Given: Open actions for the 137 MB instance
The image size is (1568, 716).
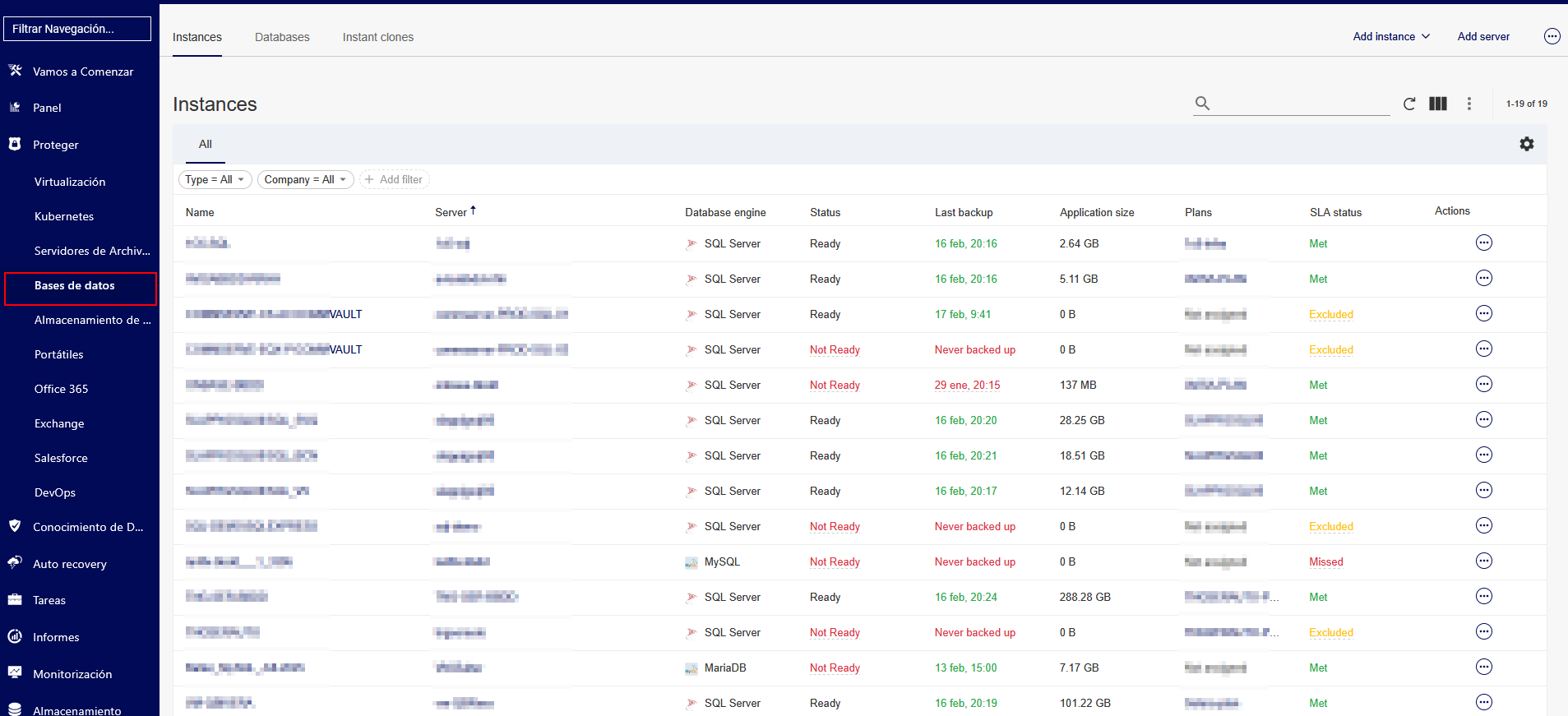Looking at the screenshot, I should (1484, 384).
